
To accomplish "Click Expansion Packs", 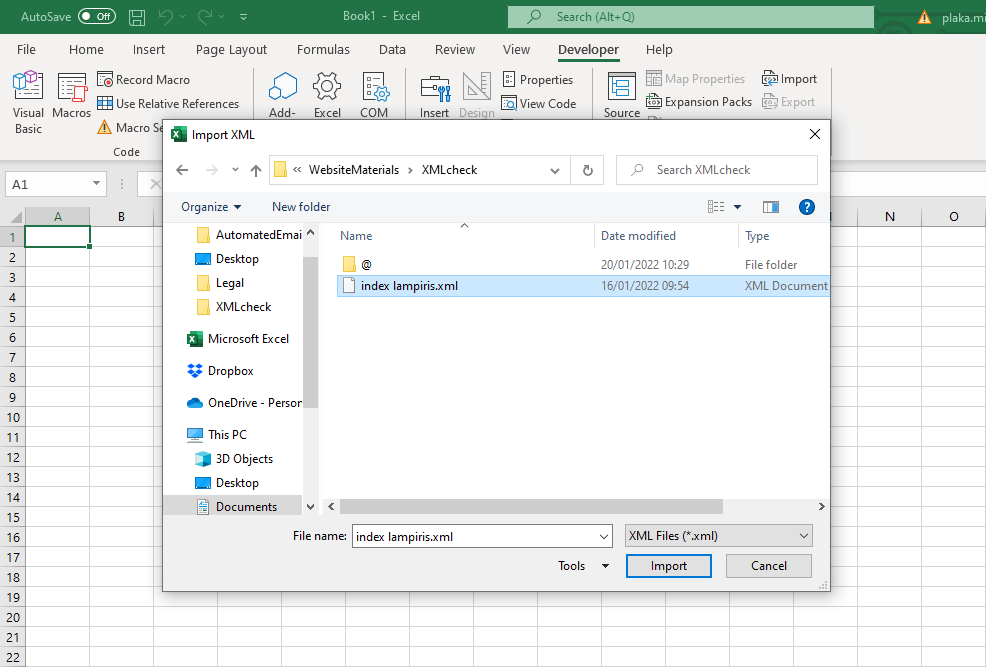I will [x=699, y=102].
